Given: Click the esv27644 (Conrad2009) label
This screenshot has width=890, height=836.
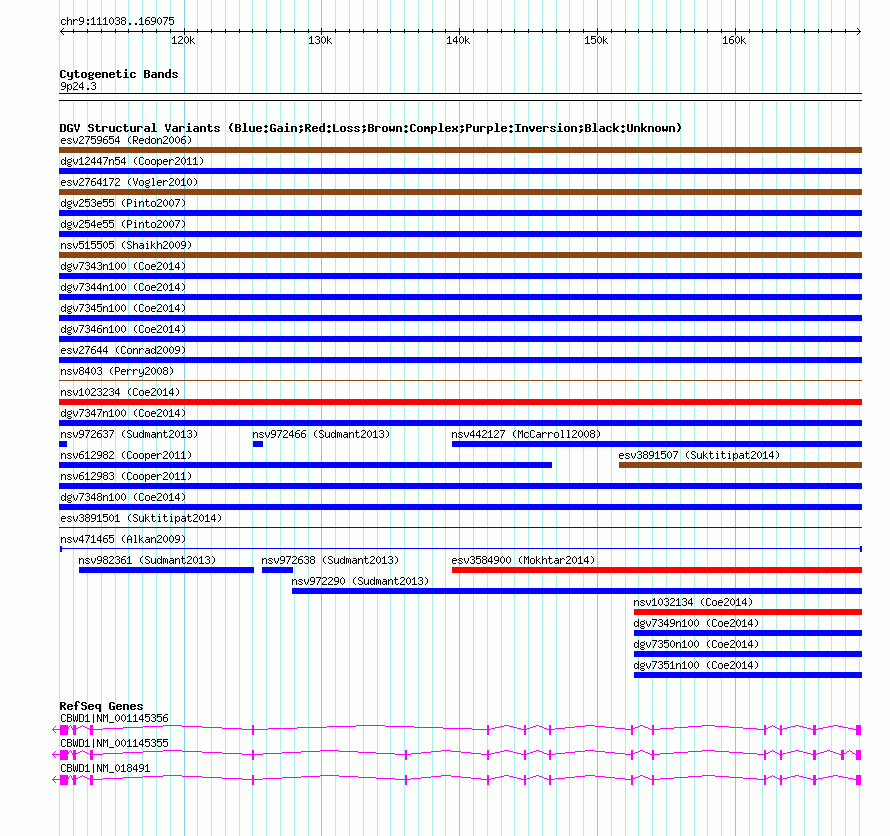Looking at the screenshot, I should [x=123, y=350].
